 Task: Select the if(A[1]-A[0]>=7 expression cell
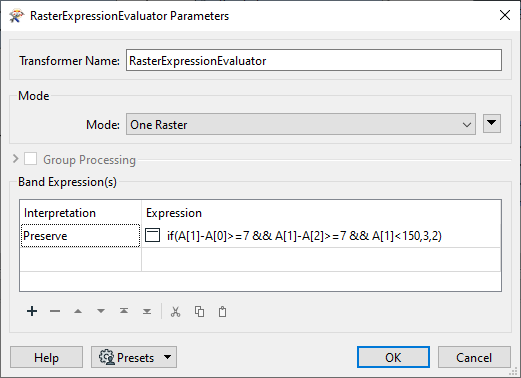click(x=321, y=236)
